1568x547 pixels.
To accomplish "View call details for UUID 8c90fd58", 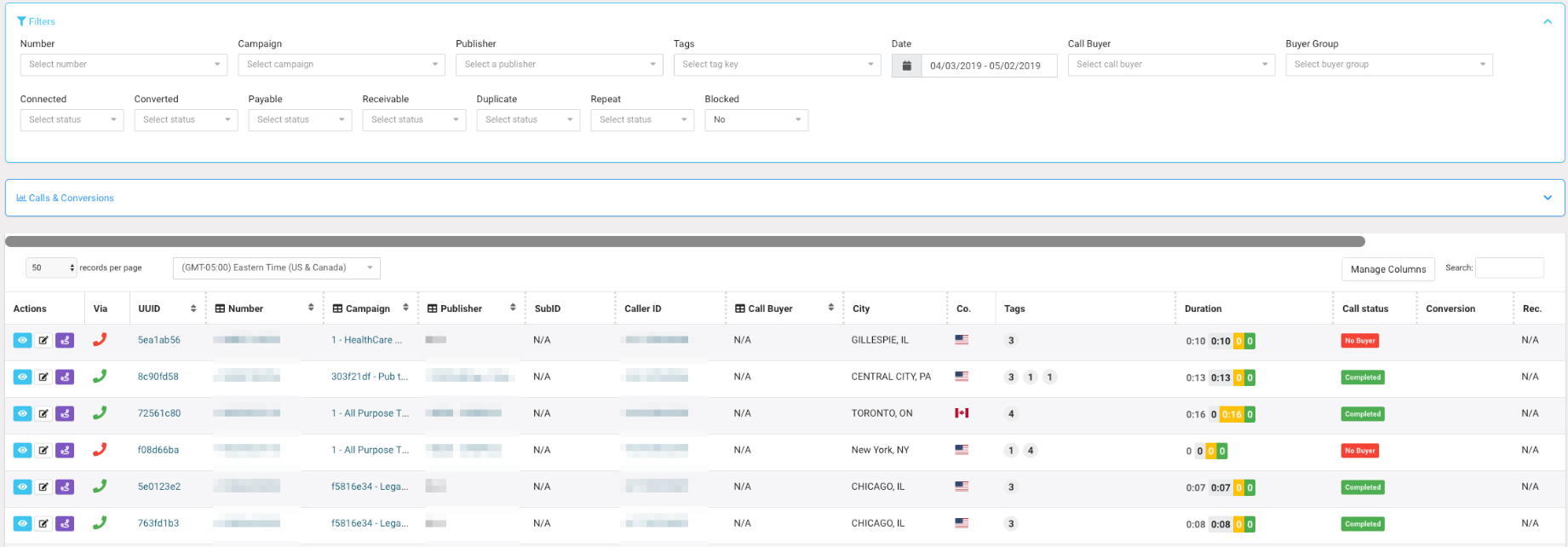I will coord(23,377).
